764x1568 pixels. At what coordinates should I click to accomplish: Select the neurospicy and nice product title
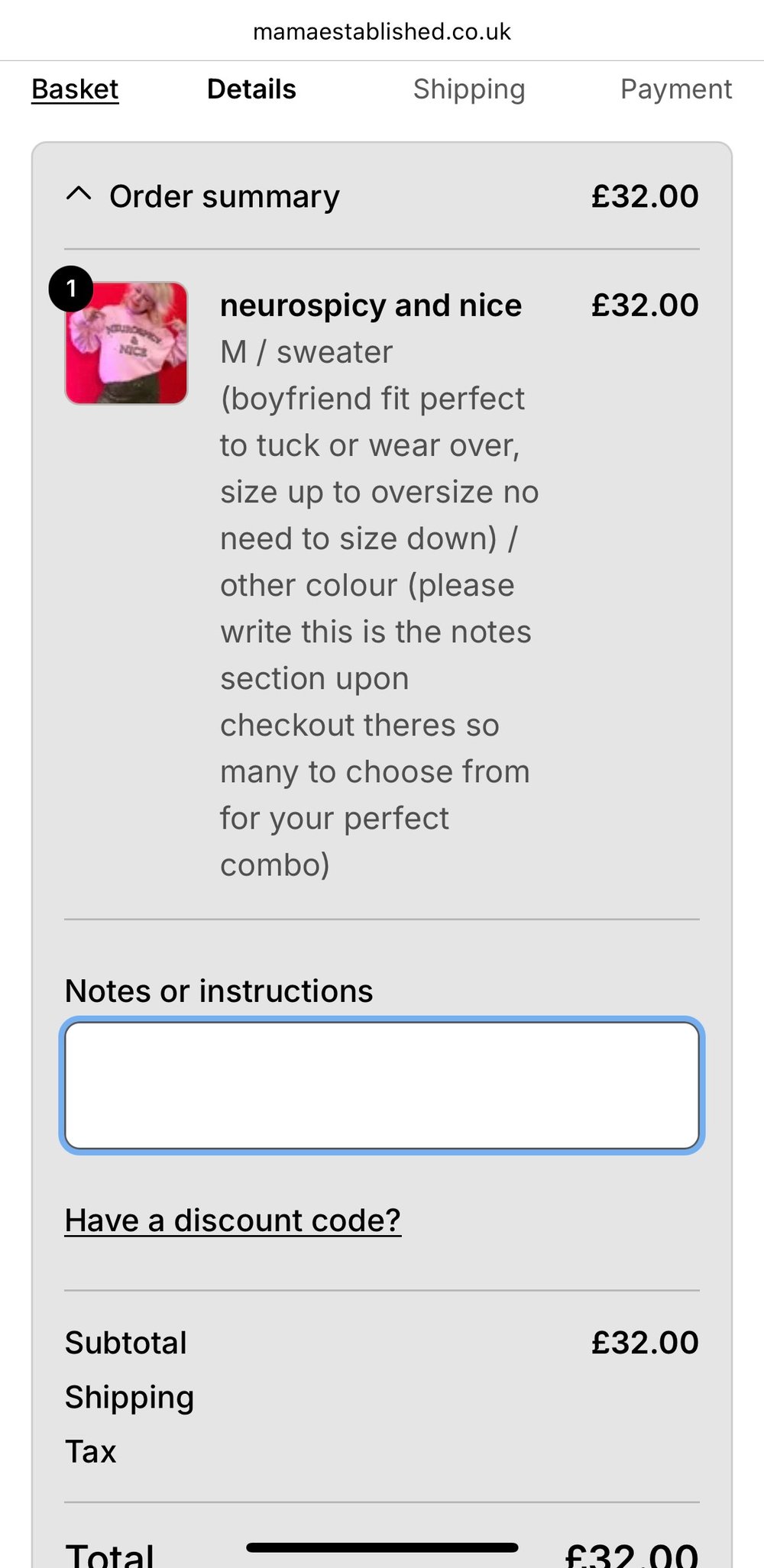371,306
